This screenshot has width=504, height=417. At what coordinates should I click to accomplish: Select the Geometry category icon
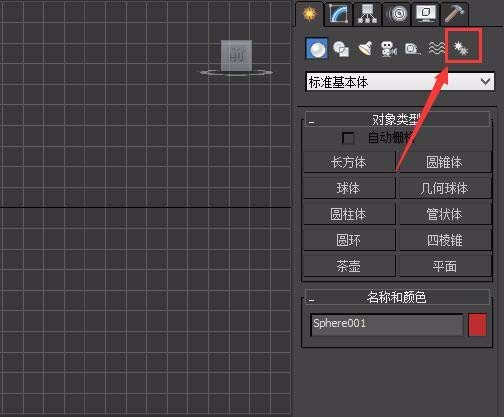click(317, 49)
